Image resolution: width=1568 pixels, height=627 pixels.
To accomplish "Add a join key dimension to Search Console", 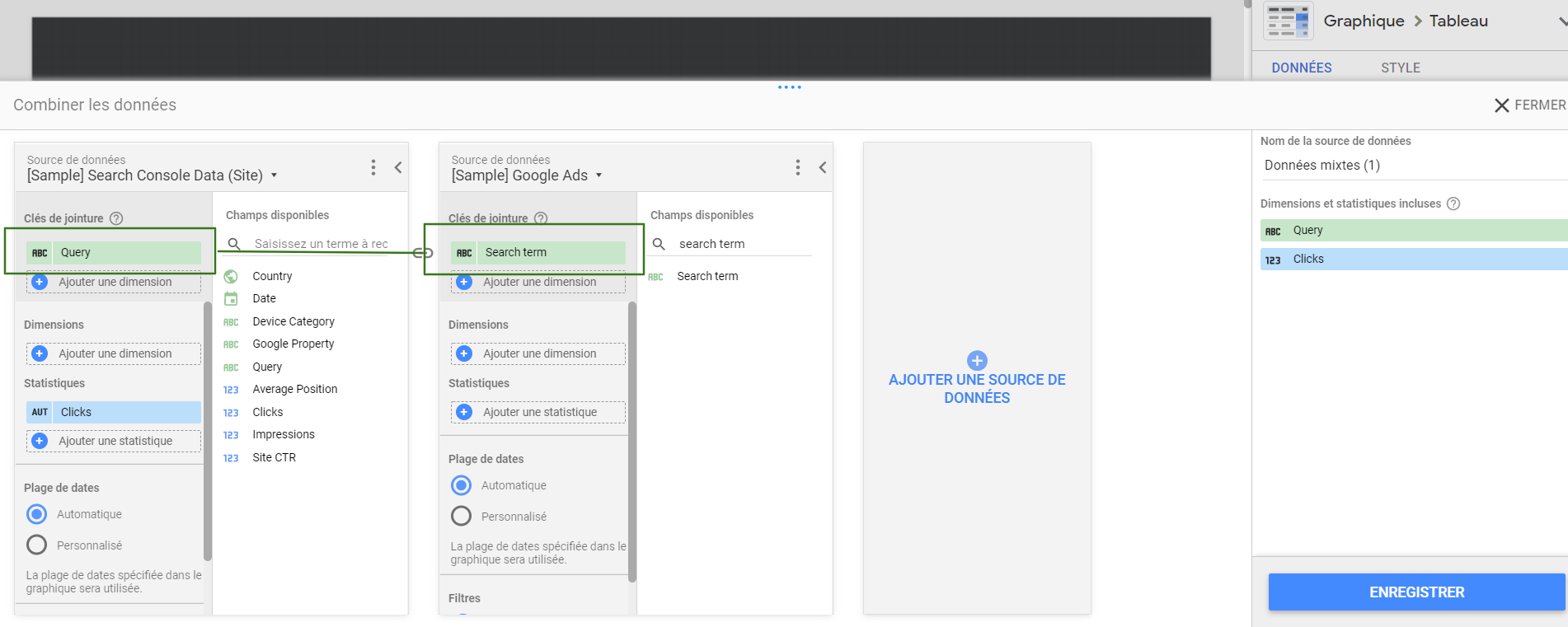I will [114, 282].
